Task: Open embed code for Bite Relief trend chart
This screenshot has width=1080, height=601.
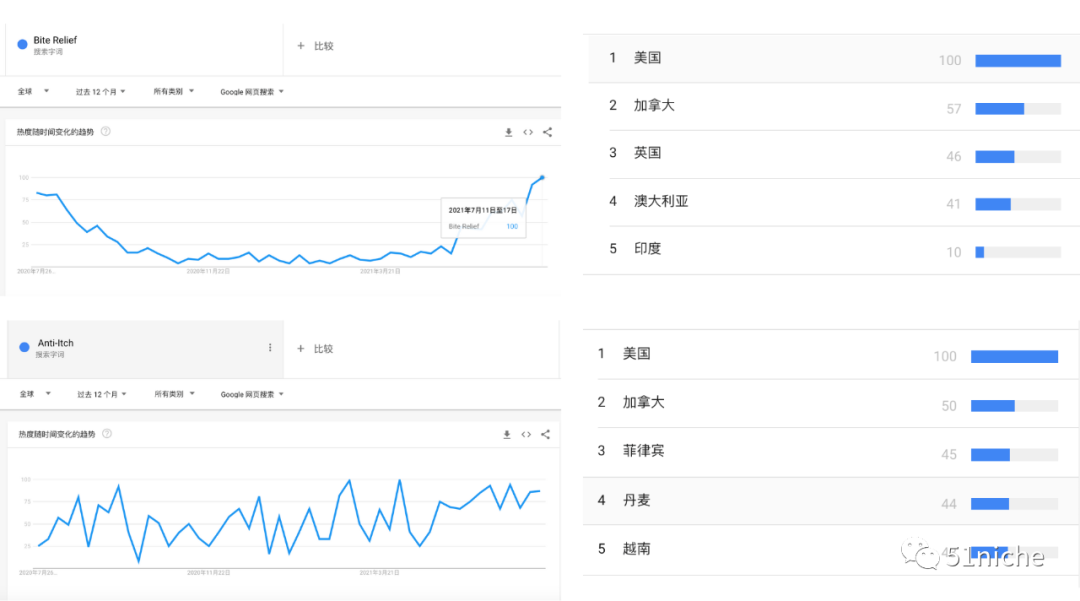Action: point(528,131)
